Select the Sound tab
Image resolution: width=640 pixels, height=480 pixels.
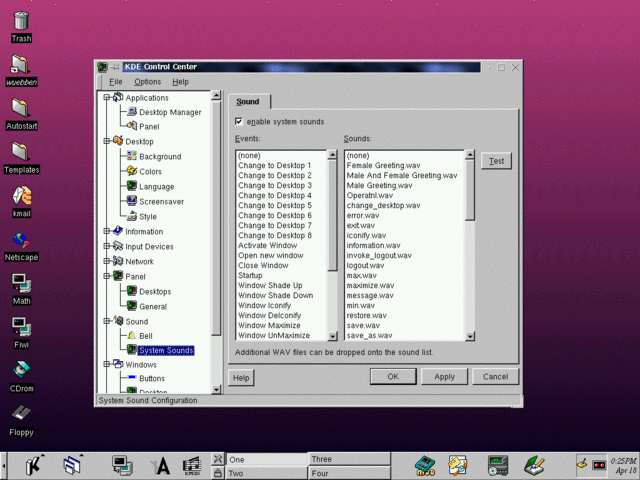point(248,102)
